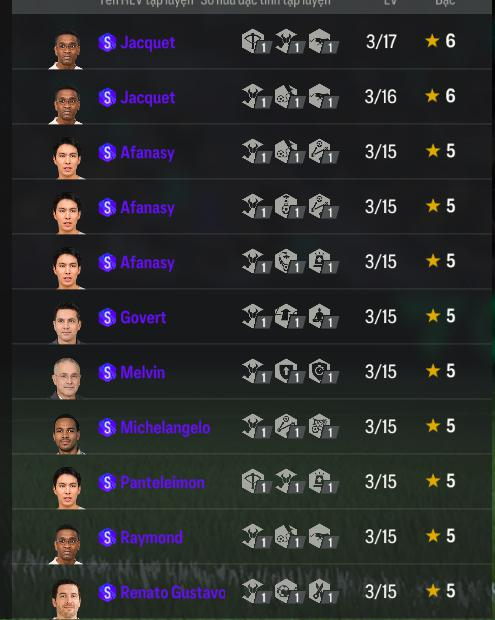Click the 3/17 level value in the Jacquet row
The height and width of the screenshot is (620, 495).
tap(381, 42)
